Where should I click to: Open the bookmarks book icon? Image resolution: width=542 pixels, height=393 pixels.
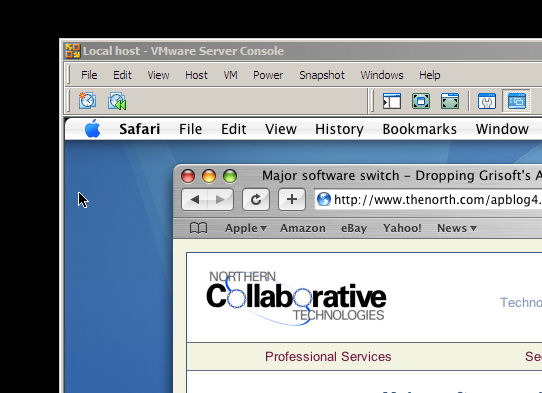(199, 228)
